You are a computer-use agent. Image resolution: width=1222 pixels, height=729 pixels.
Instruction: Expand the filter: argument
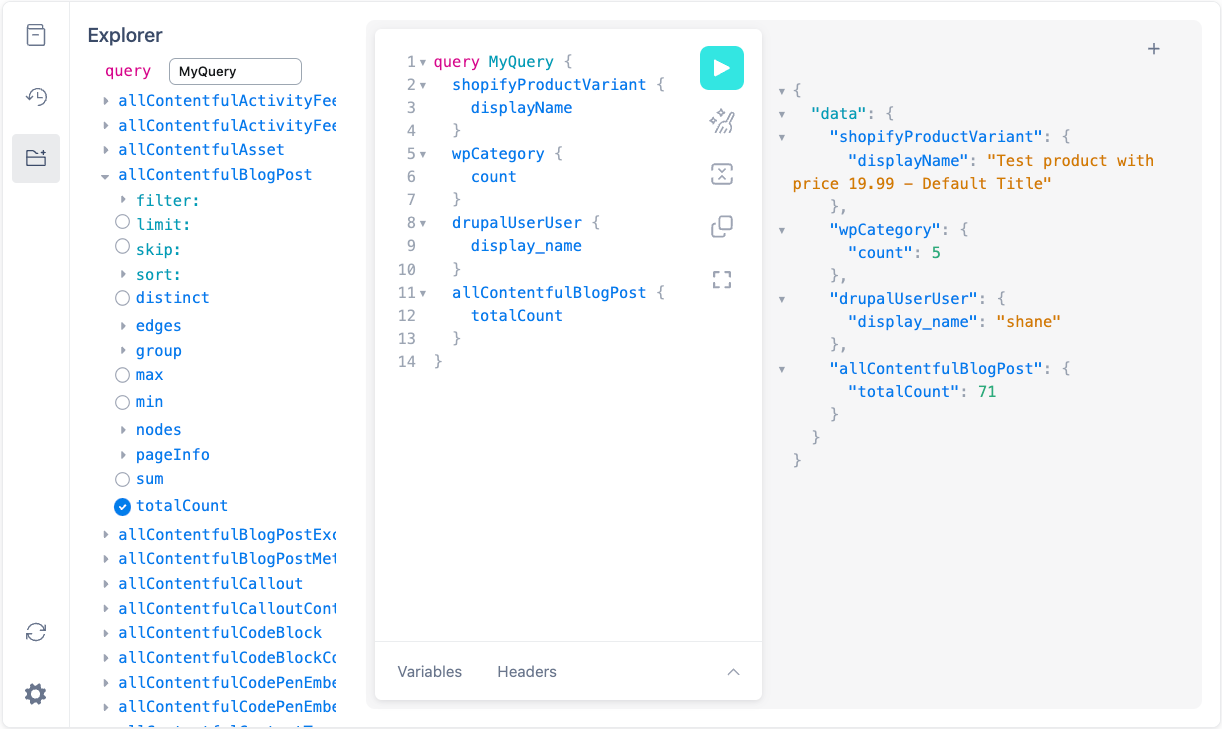(123, 200)
